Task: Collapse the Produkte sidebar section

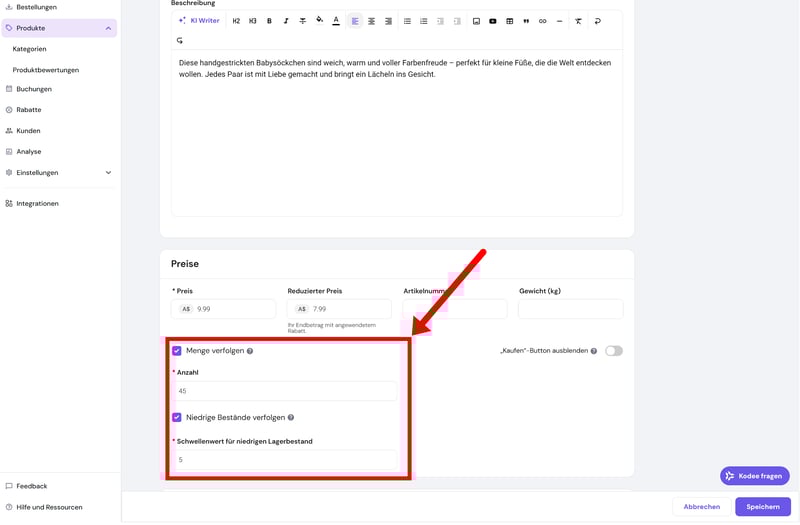Action: 108,28
